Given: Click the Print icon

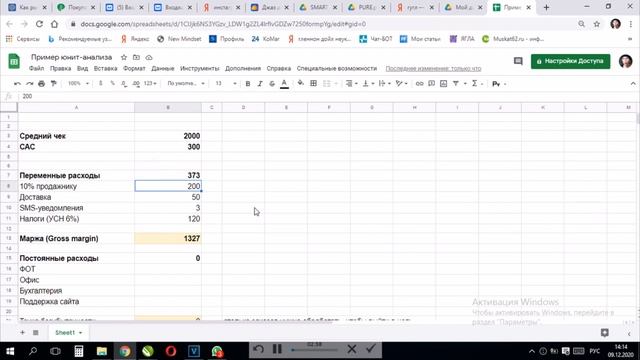Looking at the screenshot, I should tap(41, 83).
